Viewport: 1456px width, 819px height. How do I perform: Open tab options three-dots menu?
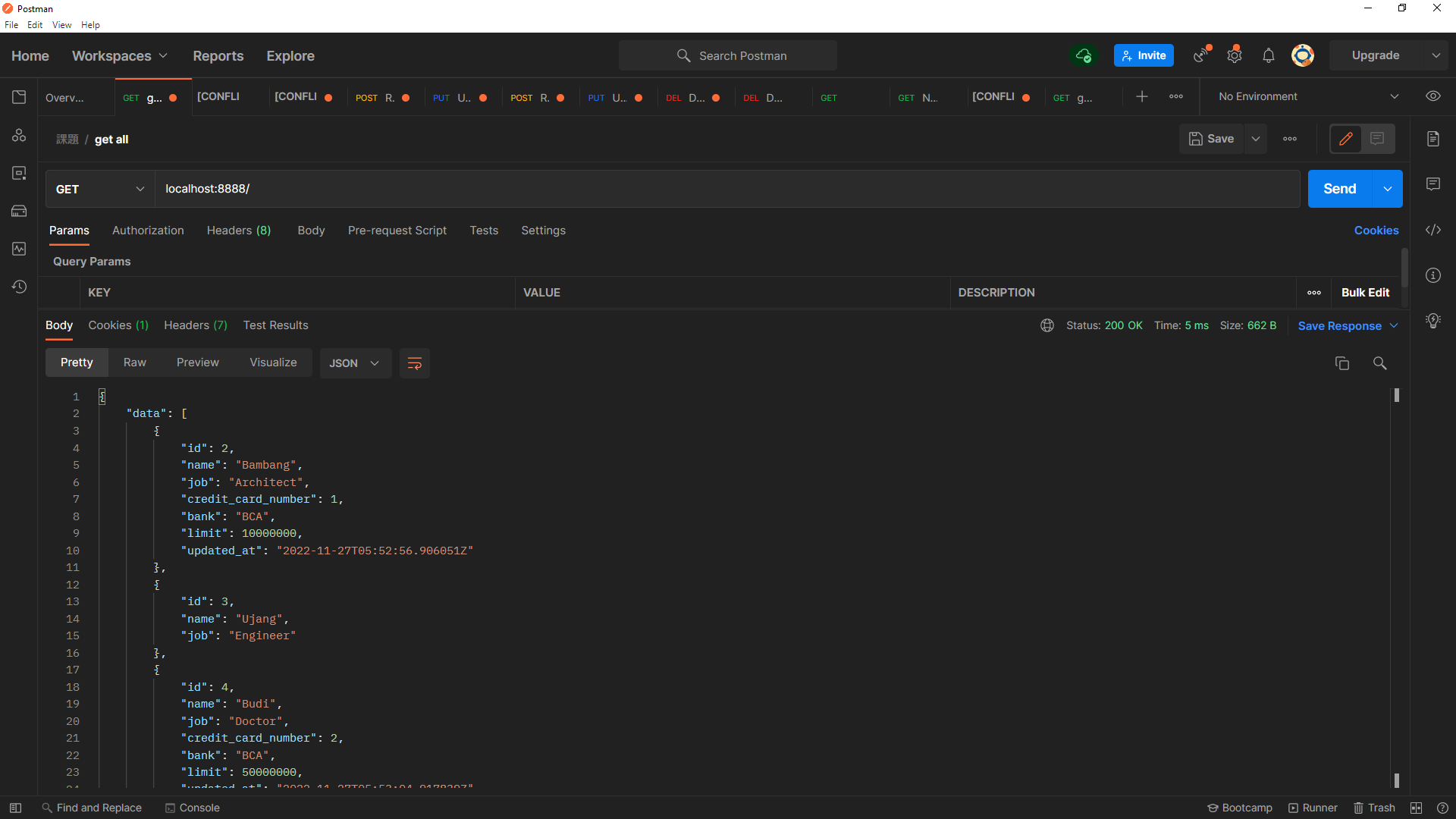[1176, 96]
